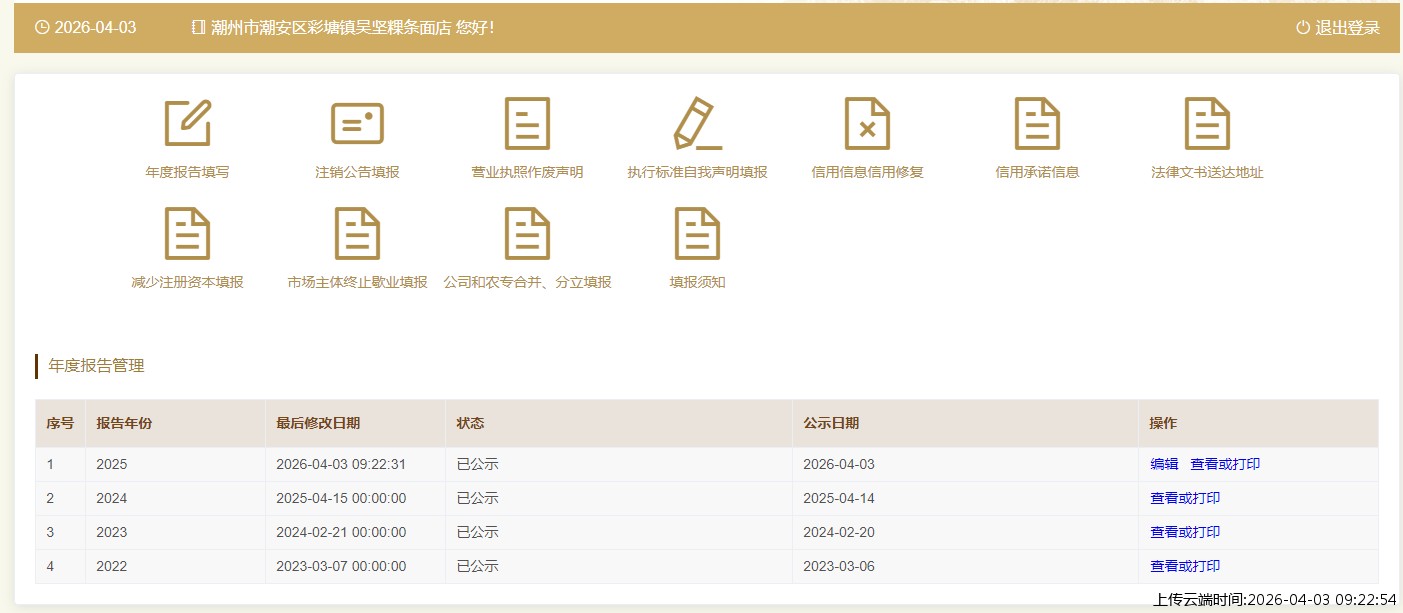
Task: Open 查看或打印 for the 2024 report
Action: click(1185, 498)
